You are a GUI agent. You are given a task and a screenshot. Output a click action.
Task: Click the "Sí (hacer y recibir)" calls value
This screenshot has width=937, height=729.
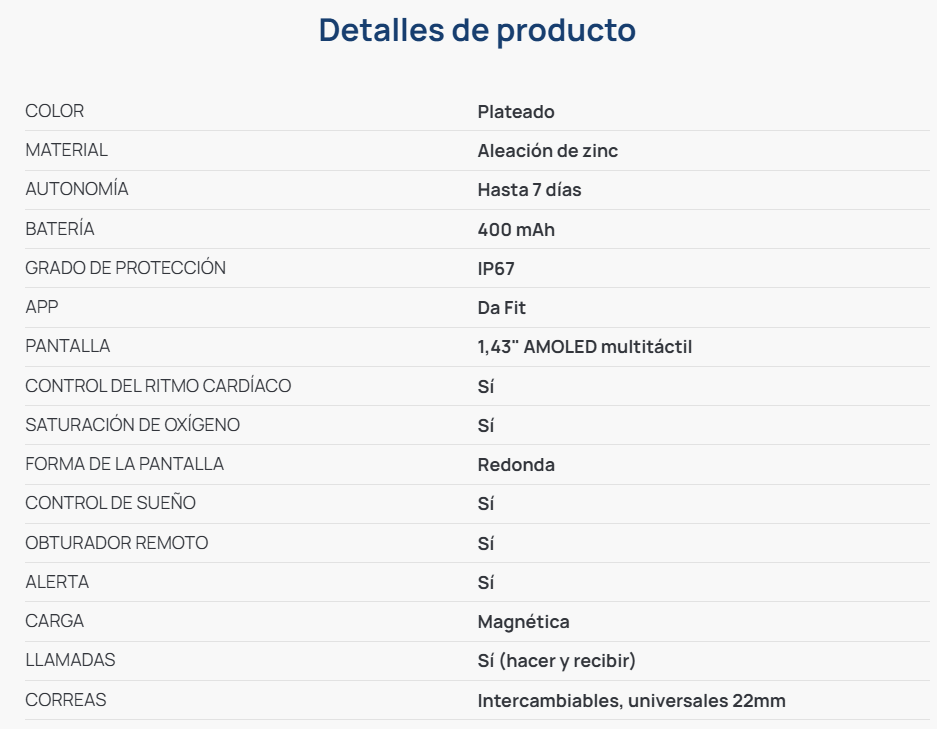click(556, 661)
